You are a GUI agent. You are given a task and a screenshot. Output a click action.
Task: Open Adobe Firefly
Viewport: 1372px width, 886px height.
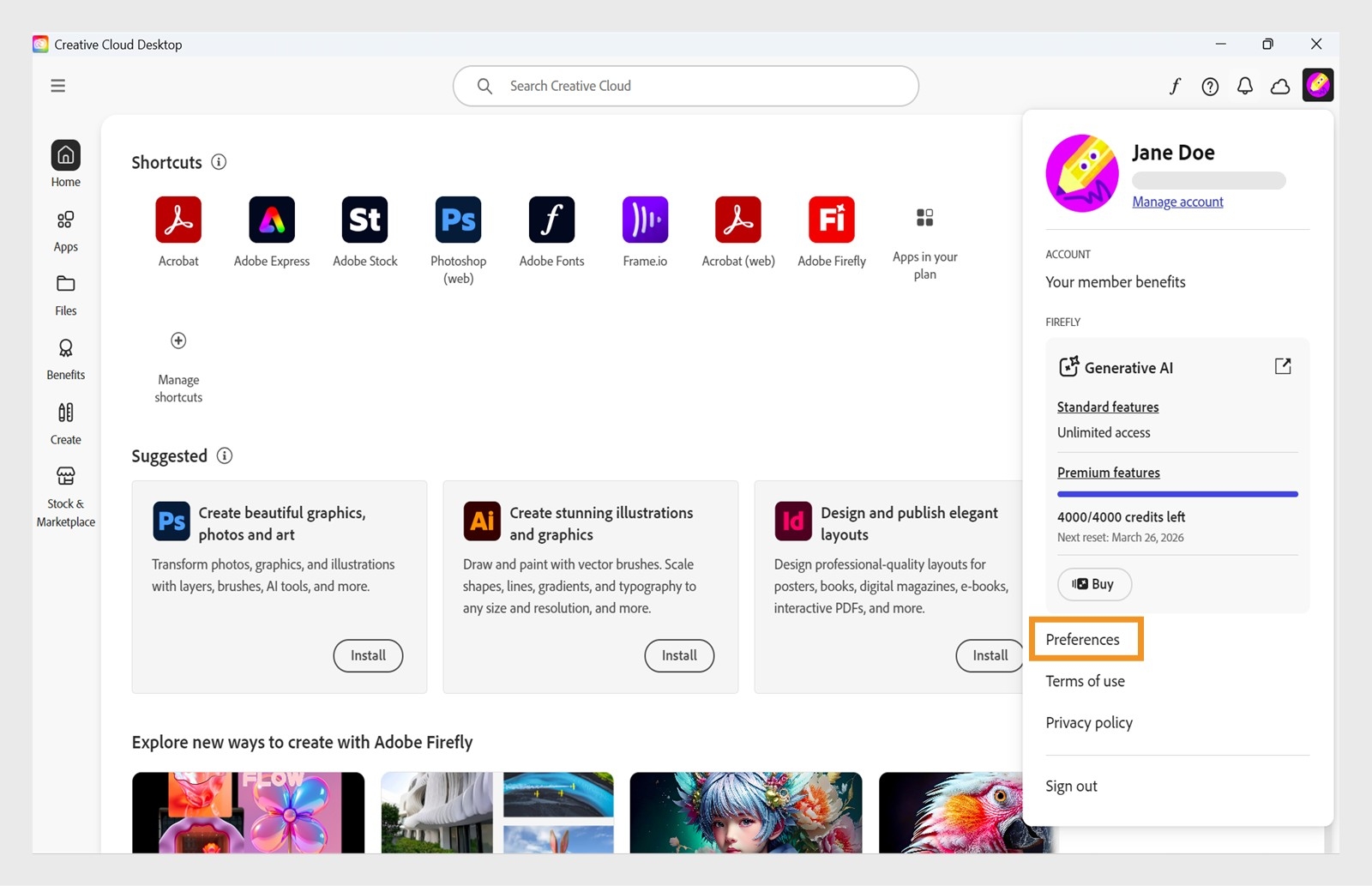point(831,220)
